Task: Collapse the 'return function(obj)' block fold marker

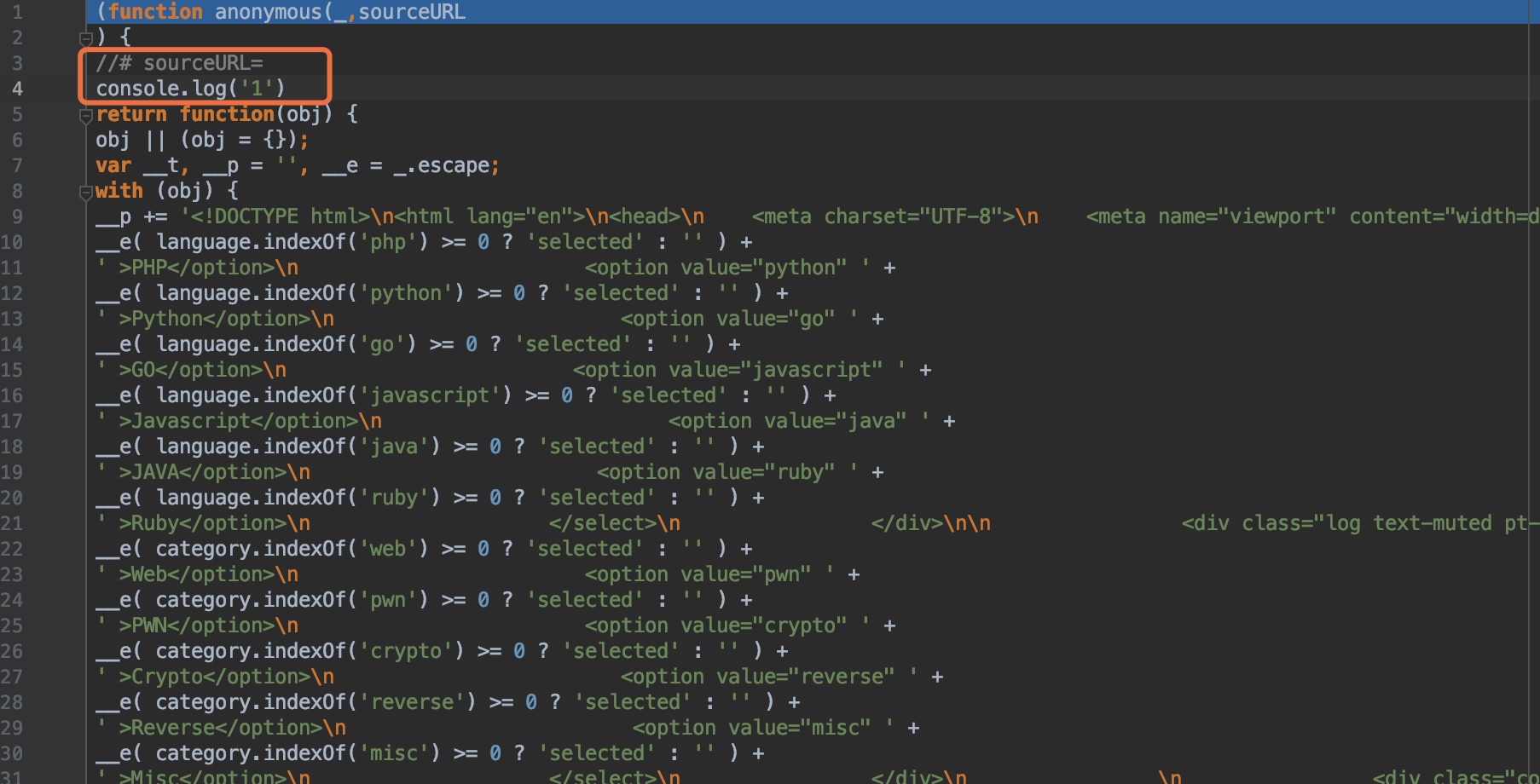Action: pyautogui.click(x=85, y=115)
